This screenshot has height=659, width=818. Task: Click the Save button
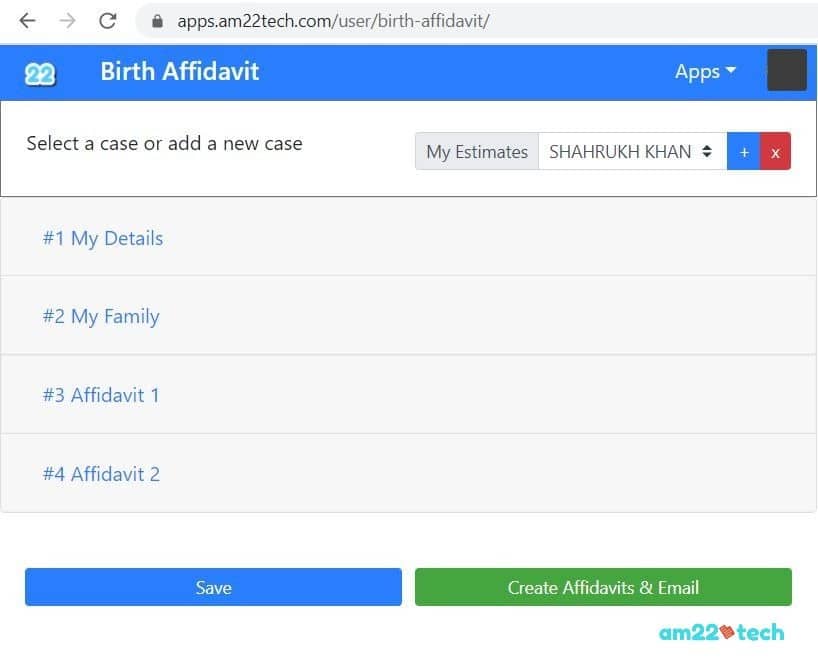(213, 587)
